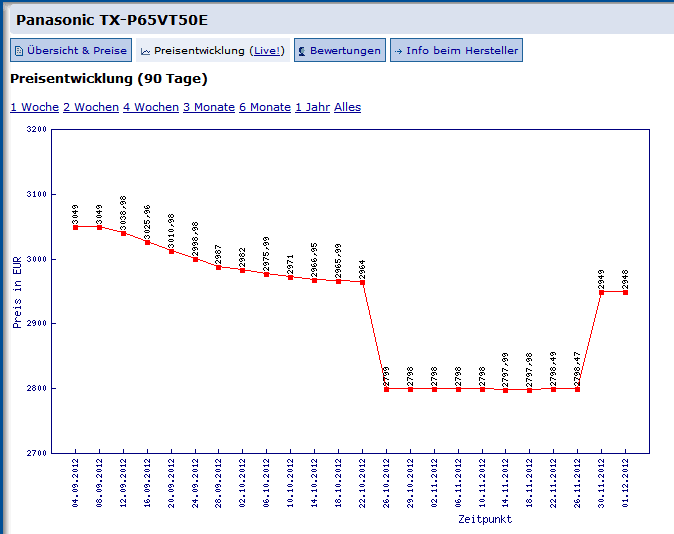
Task: Show price history for 1 Jahr
Action: (312, 107)
